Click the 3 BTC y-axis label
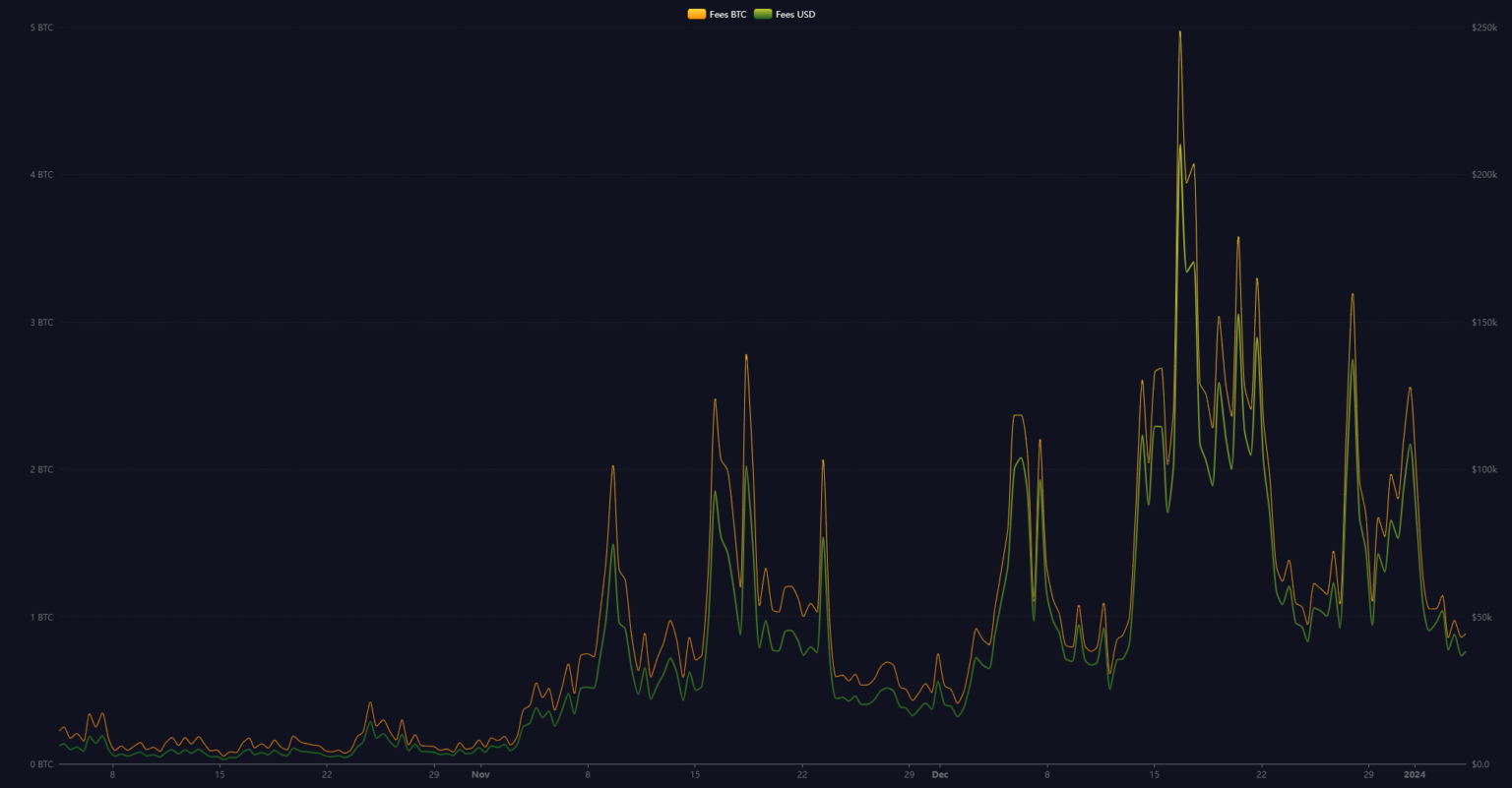The image size is (1512, 788). pyautogui.click(x=41, y=323)
